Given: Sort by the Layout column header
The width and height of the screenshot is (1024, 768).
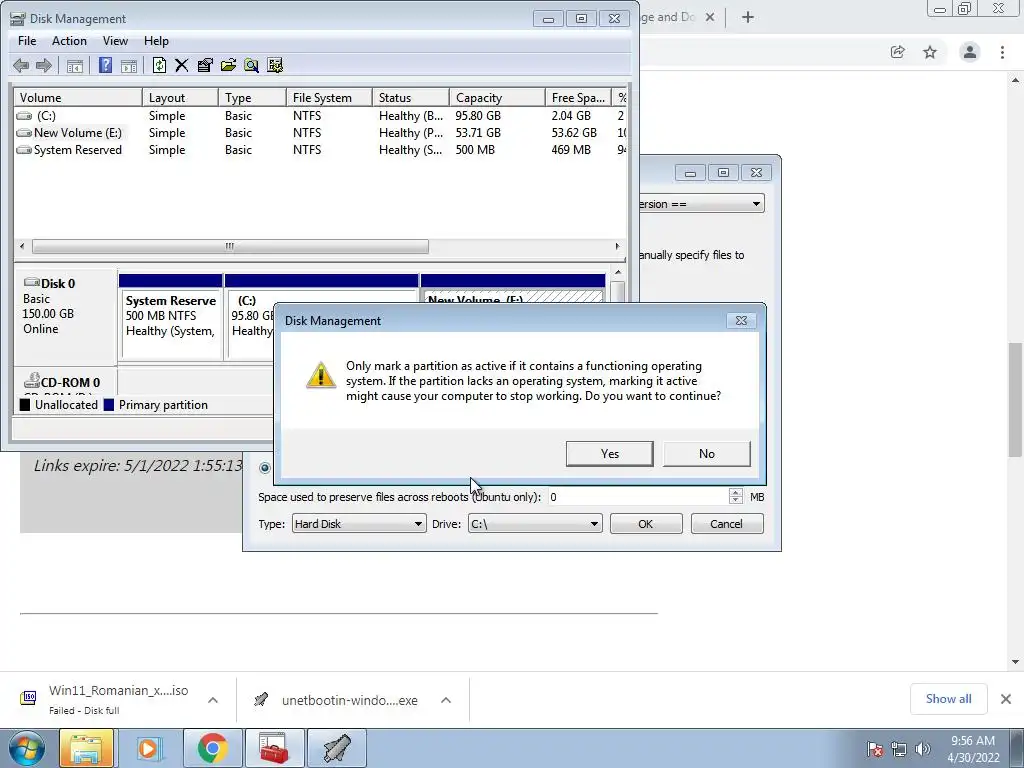Looking at the screenshot, I should (x=180, y=98).
